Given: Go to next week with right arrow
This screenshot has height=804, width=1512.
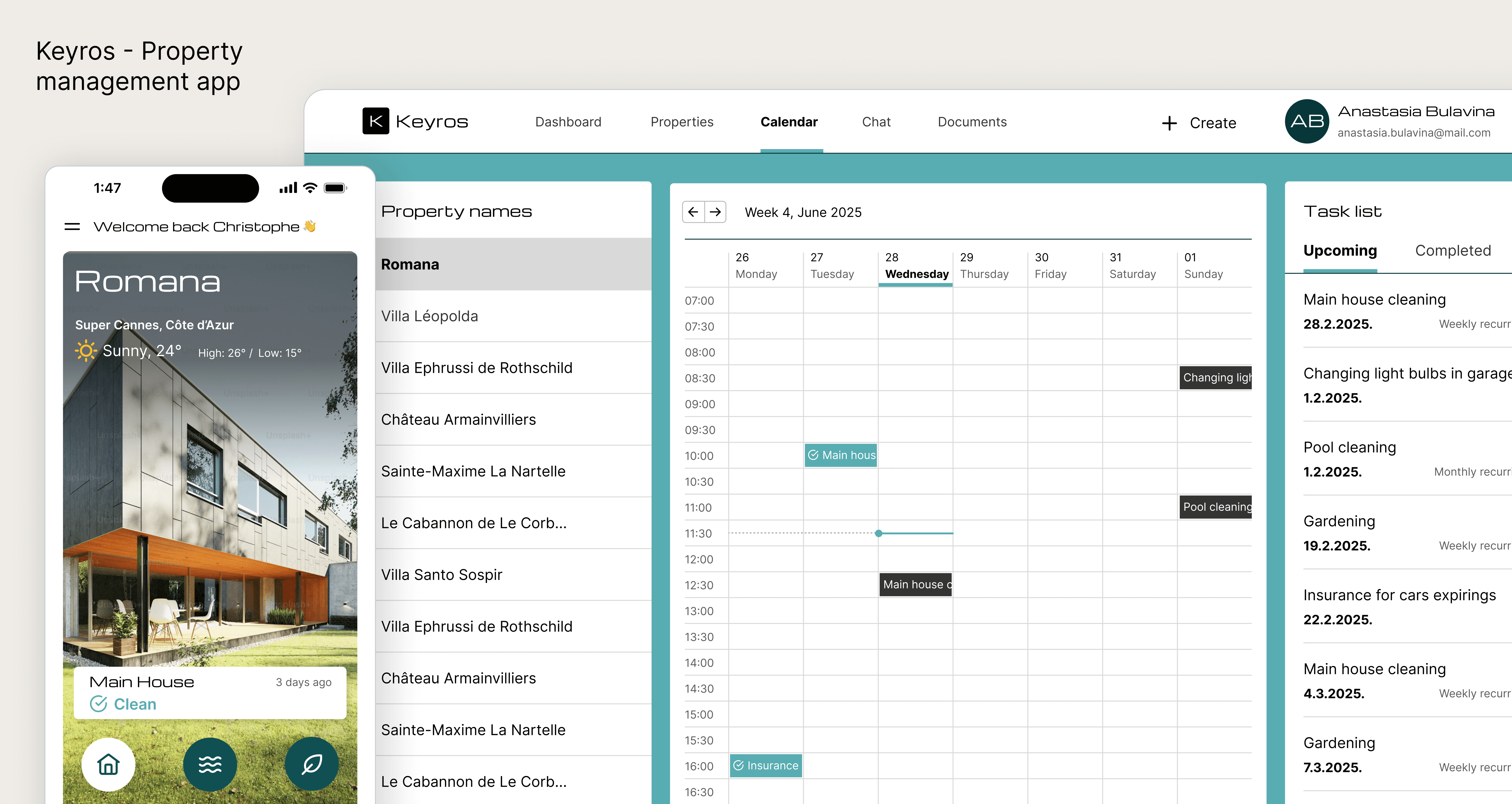Looking at the screenshot, I should (716, 212).
